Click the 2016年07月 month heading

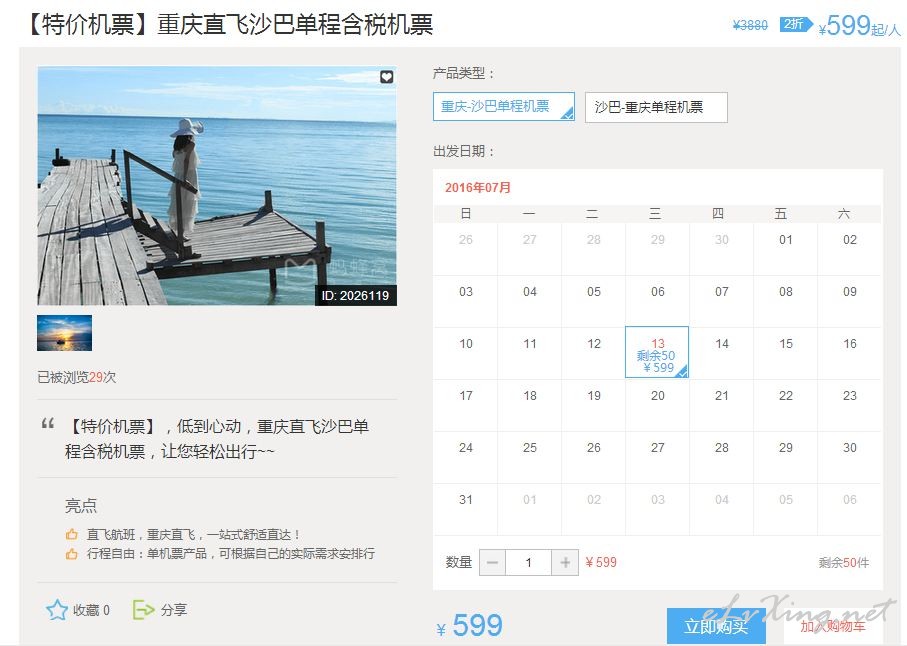[x=478, y=187]
